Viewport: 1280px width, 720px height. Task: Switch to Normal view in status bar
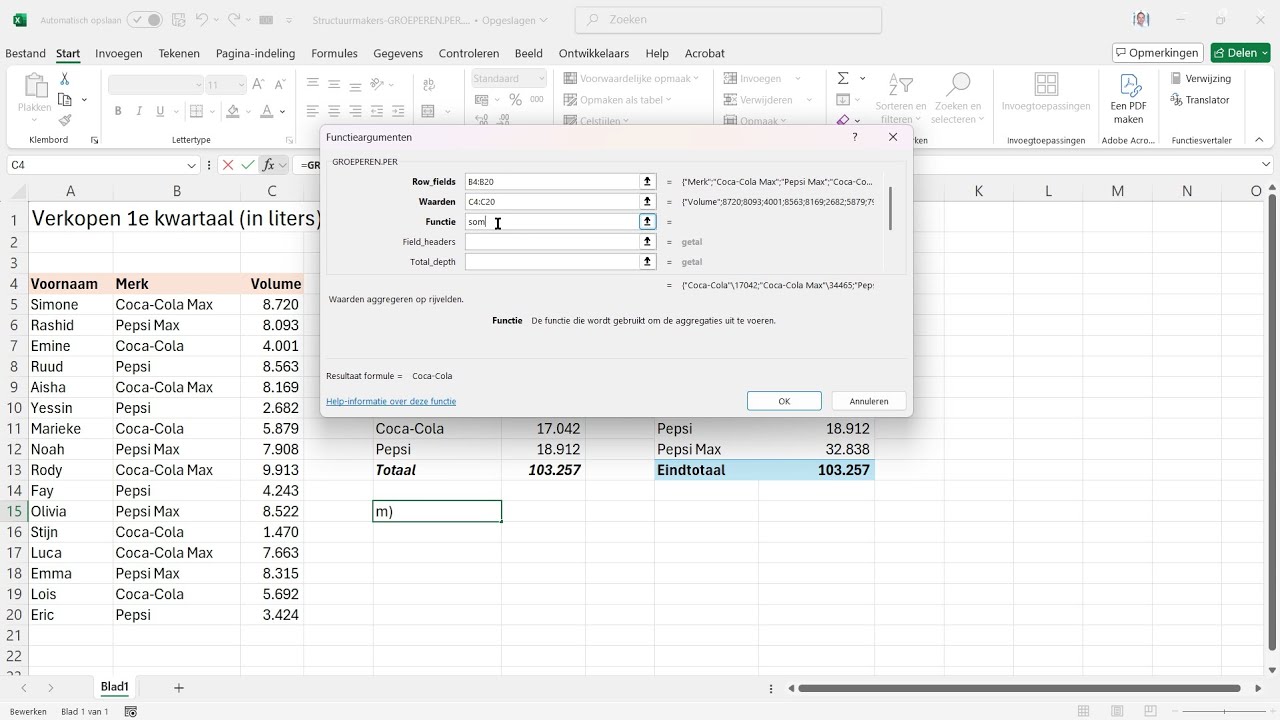click(x=1083, y=711)
